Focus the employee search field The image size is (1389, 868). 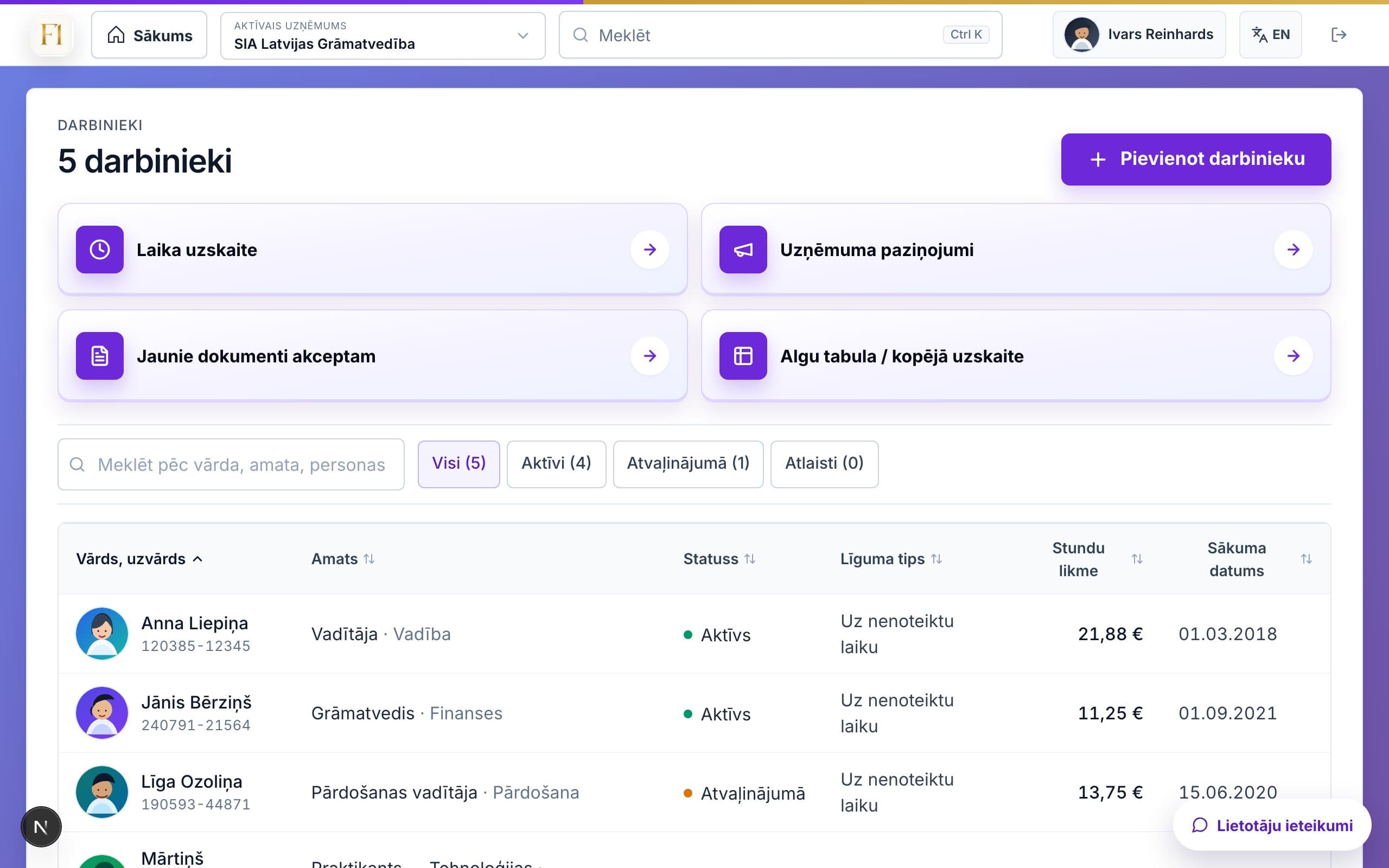tap(231, 464)
